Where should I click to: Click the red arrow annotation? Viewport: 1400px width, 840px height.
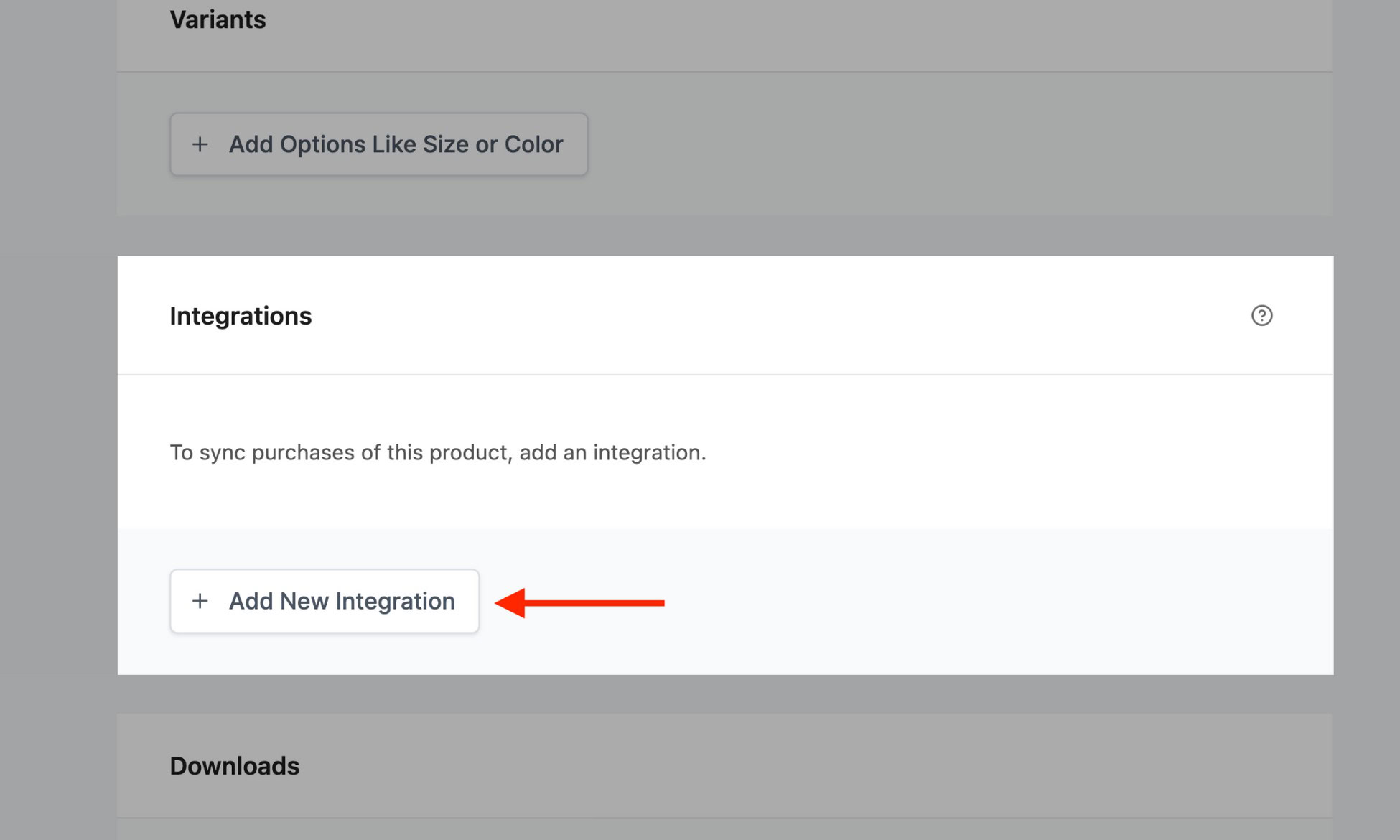(580, 602)
